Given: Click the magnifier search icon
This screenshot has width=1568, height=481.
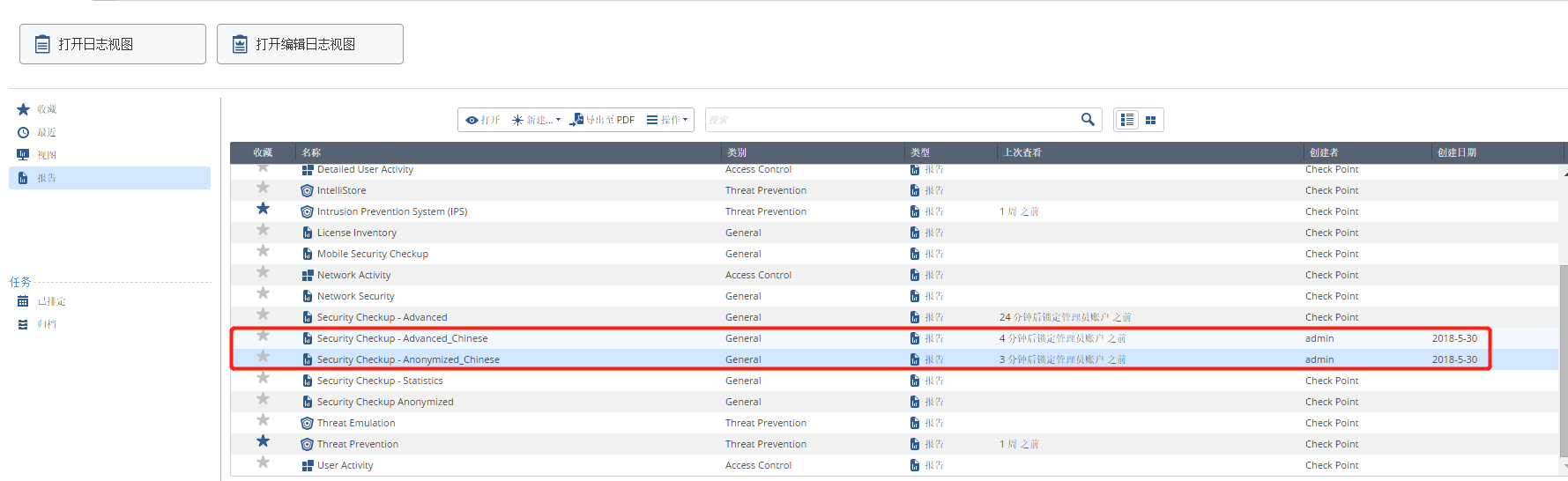Looking at the screenshot, I should (x=1088, y=120).
